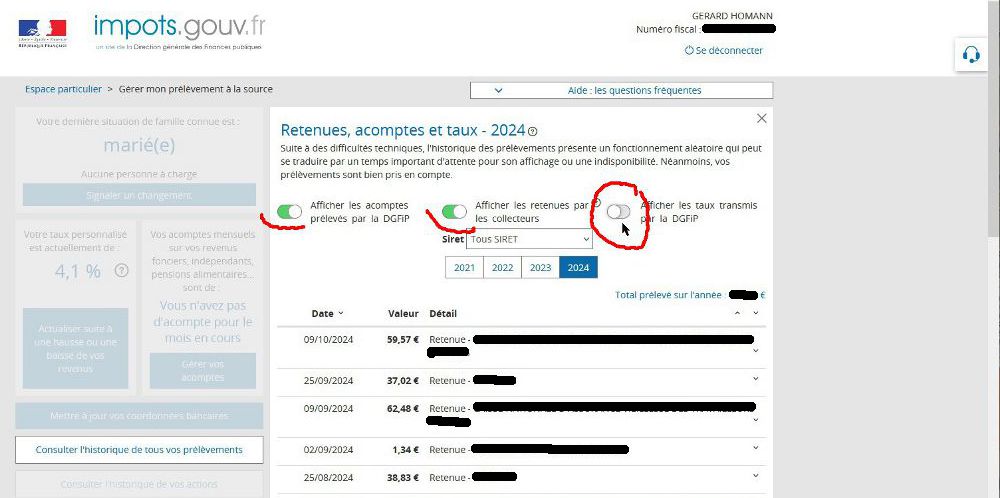1000x498 pixels.
Task: Expand the 02/09/2024 row details
Action: coord(756,448)
